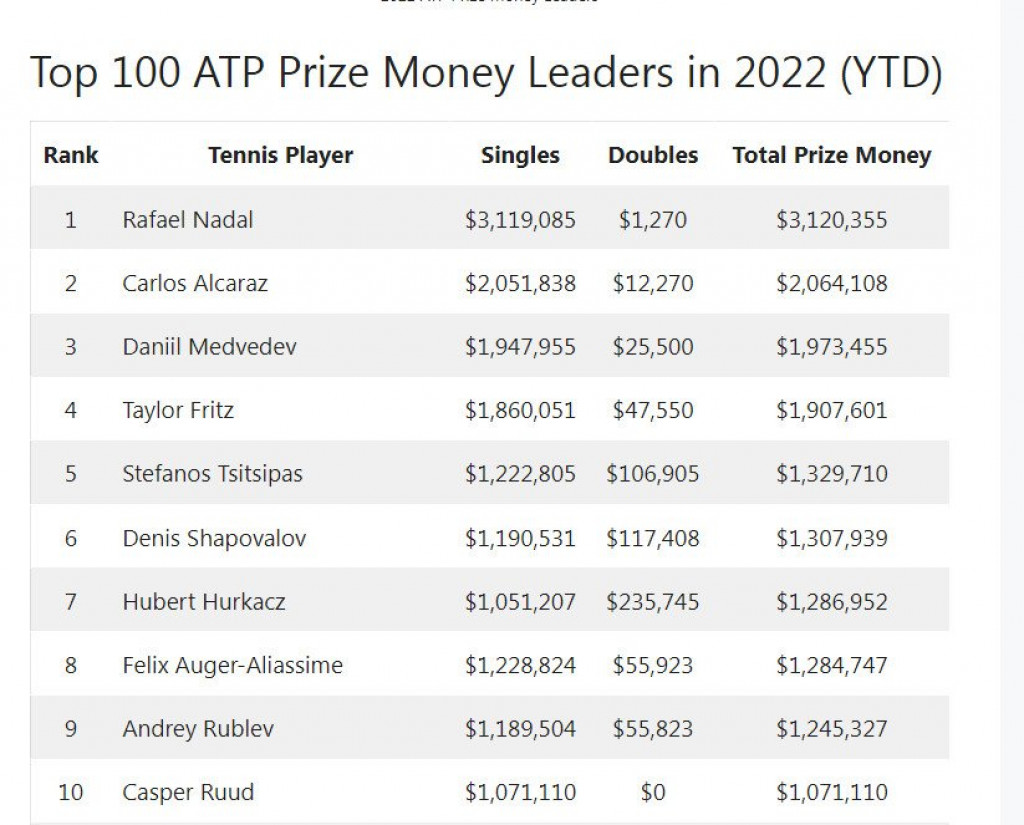Click Hurkacz's doubles amount $235,745
Viewport: 1024px width, 825px height.
pyautogui.click(x=653, y=602)
